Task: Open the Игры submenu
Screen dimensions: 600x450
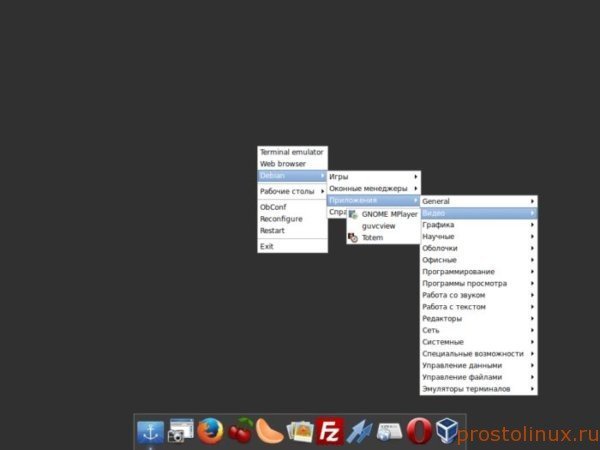Action: (x=373, y=177)
